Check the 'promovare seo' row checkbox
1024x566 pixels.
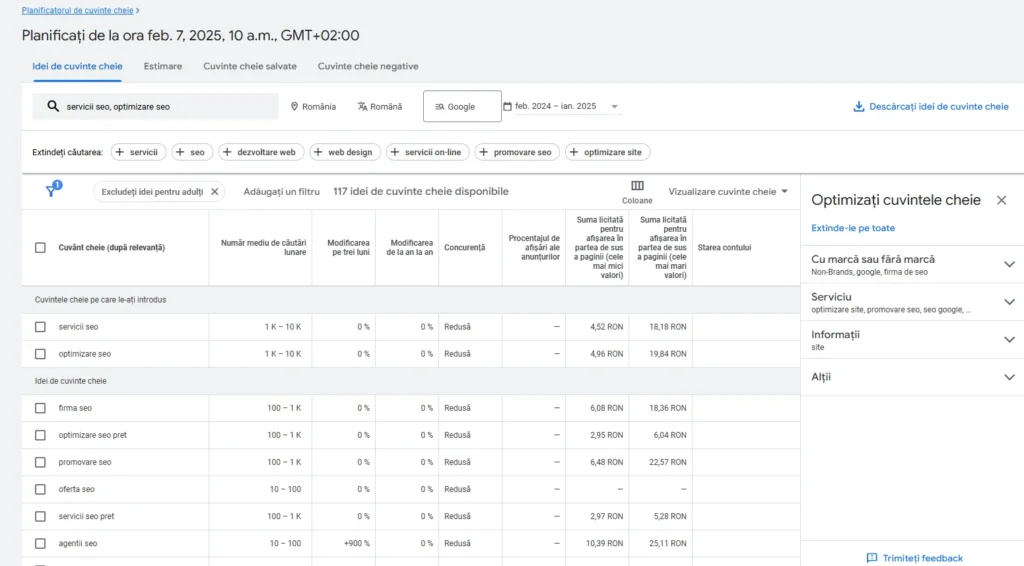point(40,462)
